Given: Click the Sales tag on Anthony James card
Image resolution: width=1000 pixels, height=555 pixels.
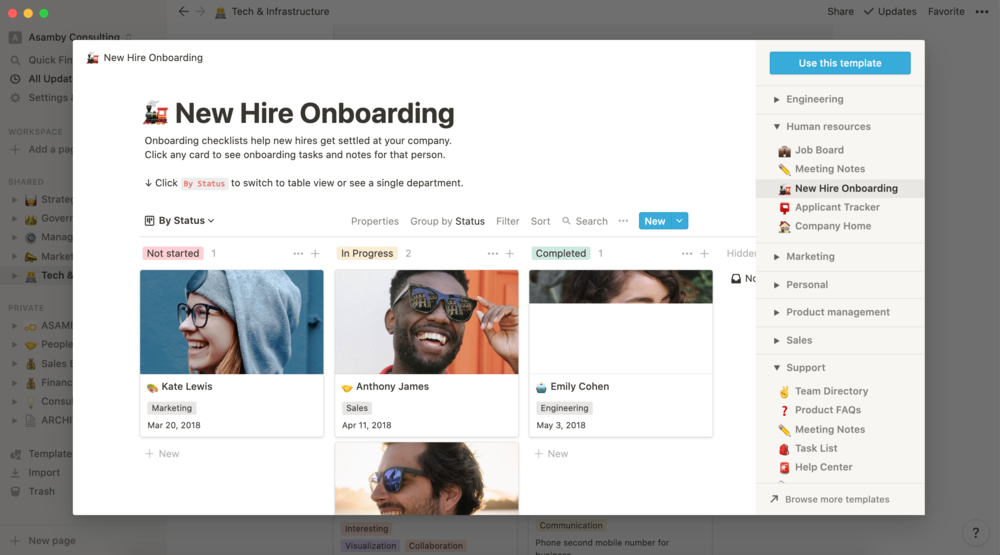Looking at the screenshot, I should point(357,408).
